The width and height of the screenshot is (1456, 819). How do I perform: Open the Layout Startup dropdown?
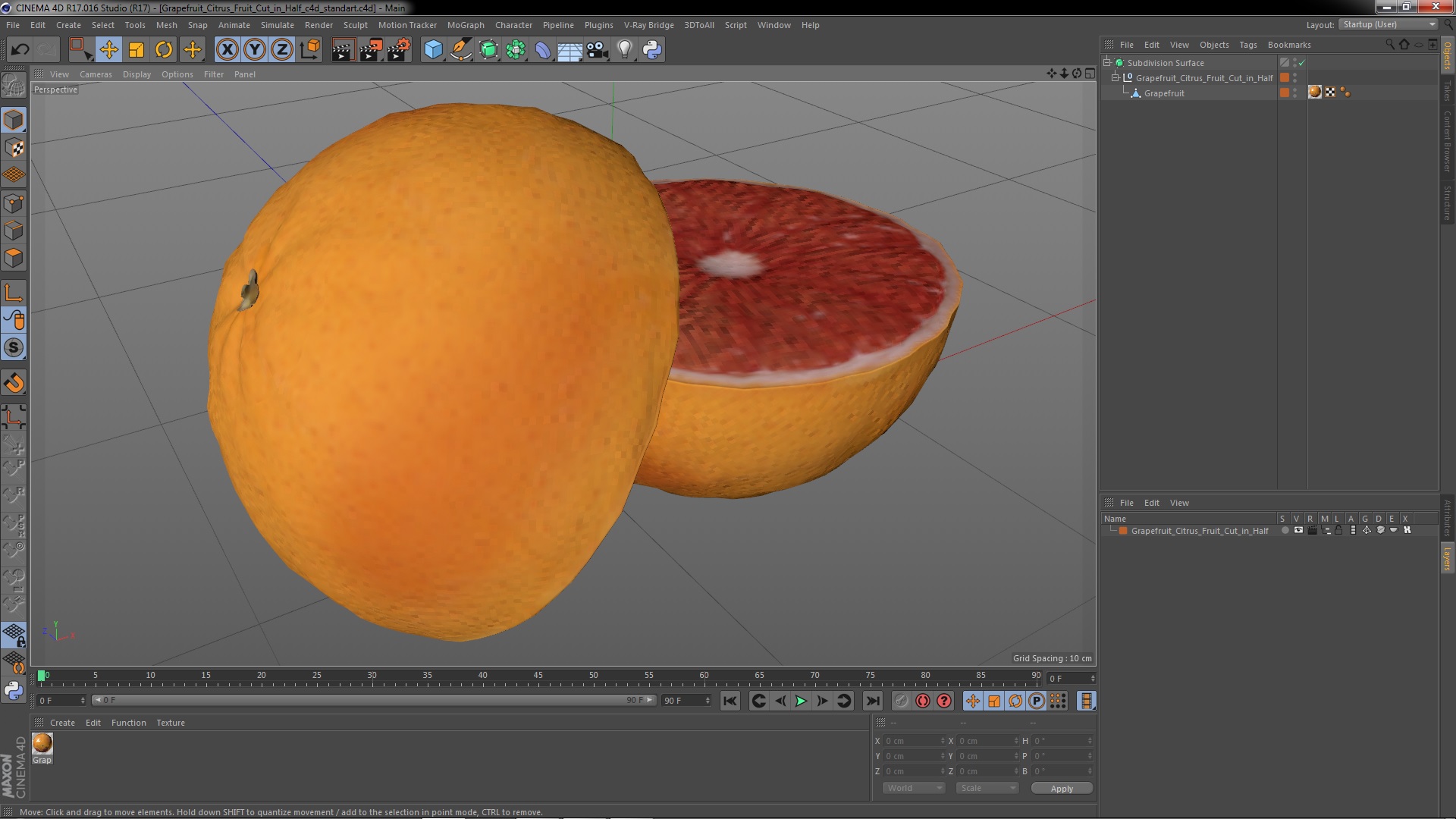click(1389, 24)
